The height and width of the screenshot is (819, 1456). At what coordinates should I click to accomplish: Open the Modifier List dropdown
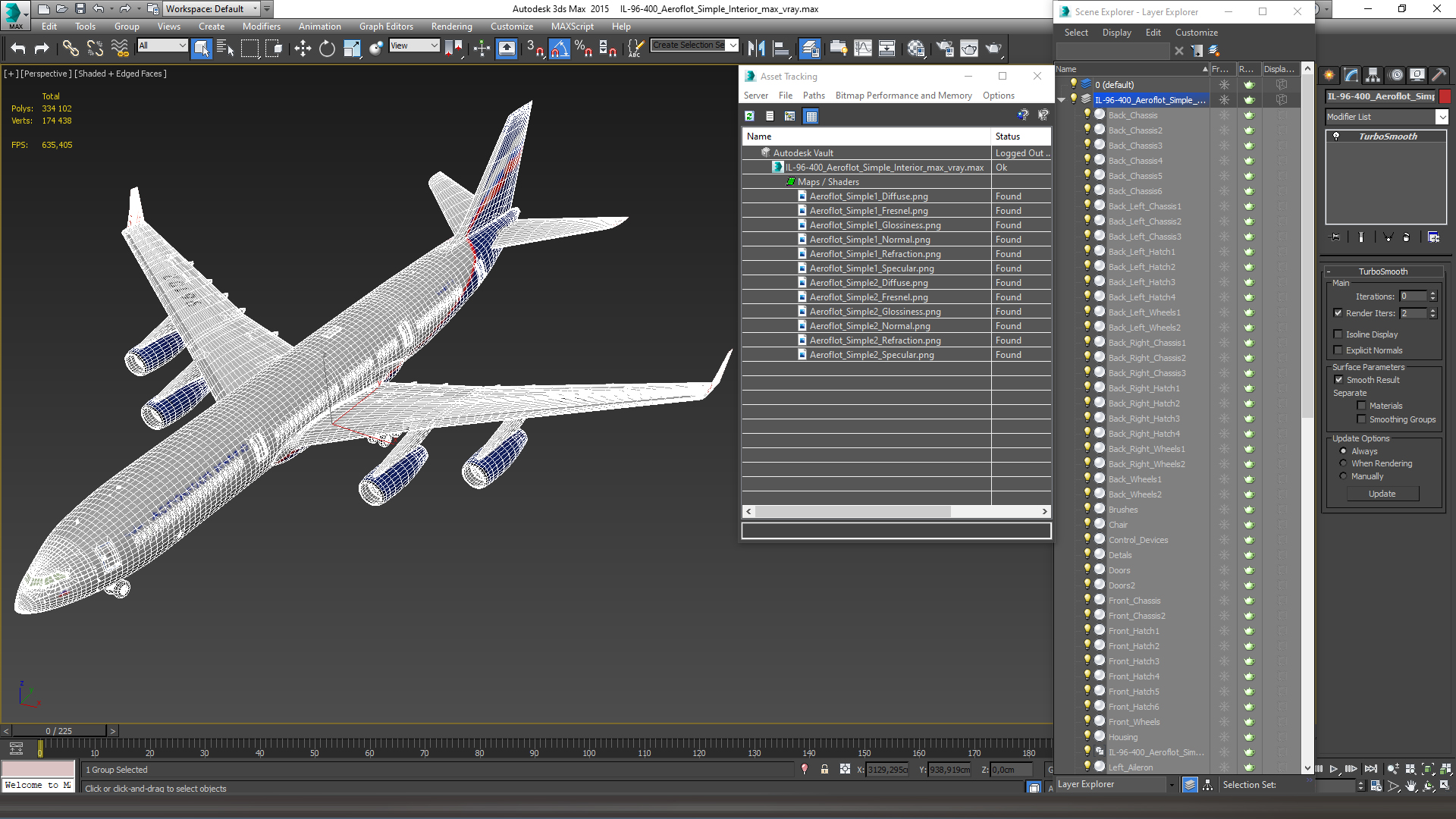1442,117
